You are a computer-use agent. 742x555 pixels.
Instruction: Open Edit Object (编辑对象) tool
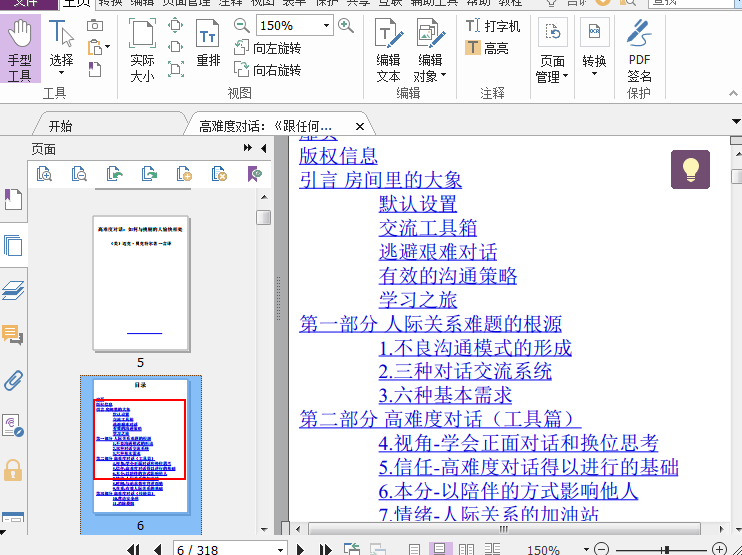click(x=430, y=50)
